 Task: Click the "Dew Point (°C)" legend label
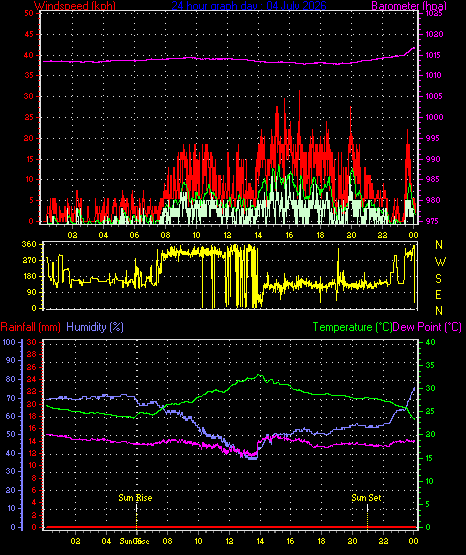pos(427,327)
